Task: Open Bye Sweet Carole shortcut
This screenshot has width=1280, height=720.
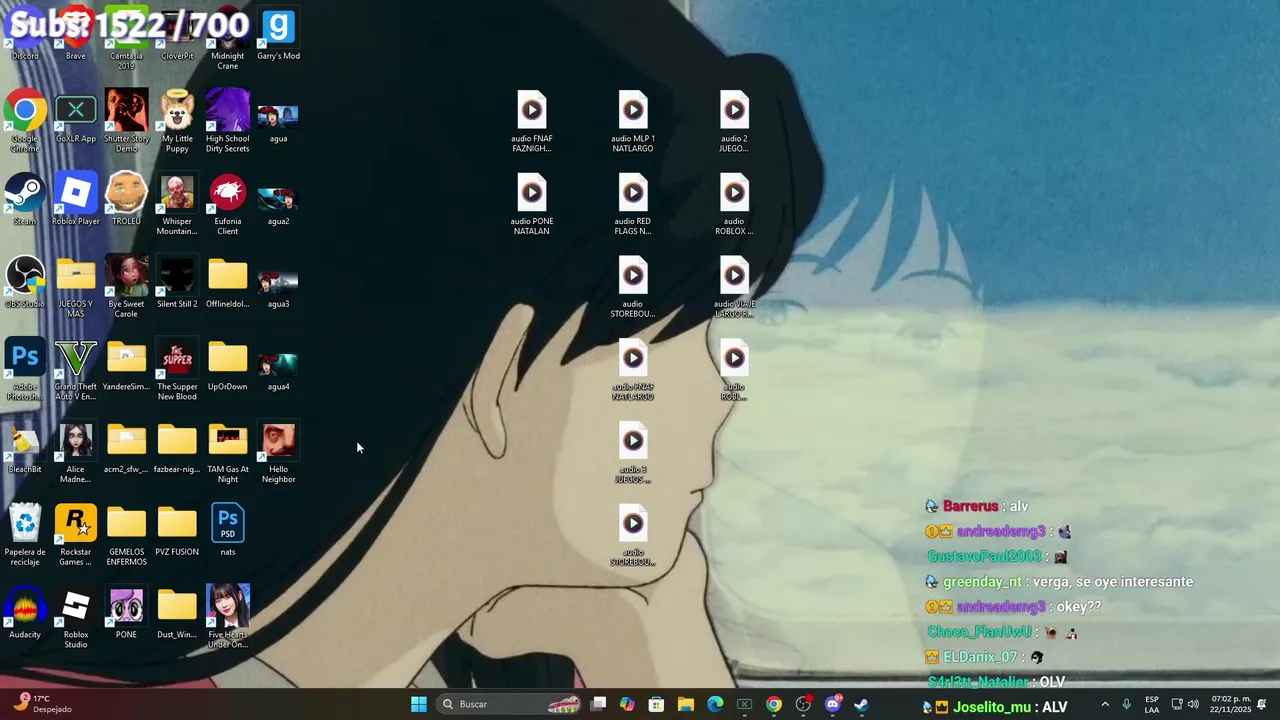Action: [126, 287]
